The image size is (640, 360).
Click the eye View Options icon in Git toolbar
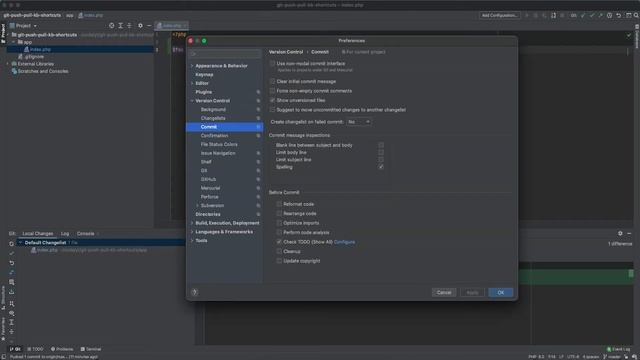[11, 313]
